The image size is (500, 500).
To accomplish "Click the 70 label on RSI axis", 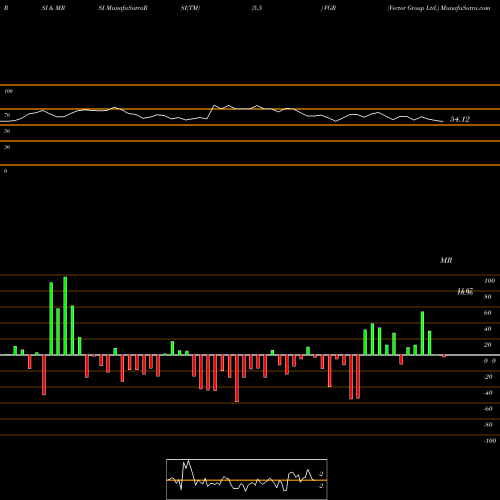I will pyautogui.click(x=7, y=115).
